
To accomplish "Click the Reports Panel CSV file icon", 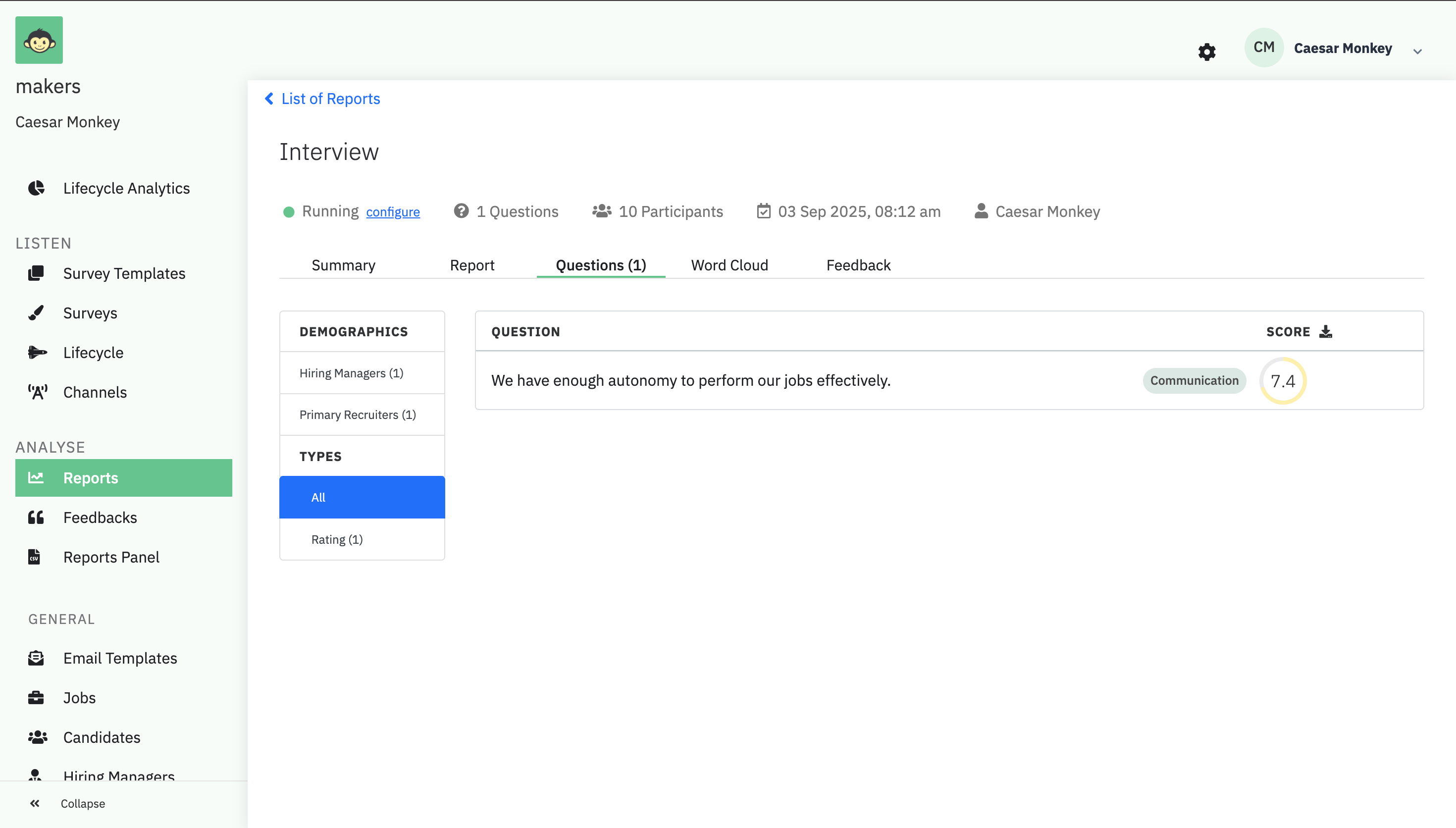I will (x=34, y=557).
